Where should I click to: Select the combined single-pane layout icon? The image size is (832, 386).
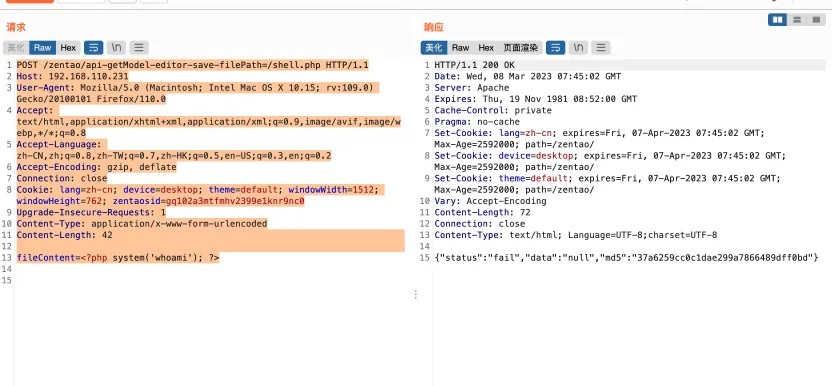pyautogui.click(x=816, y=20)
